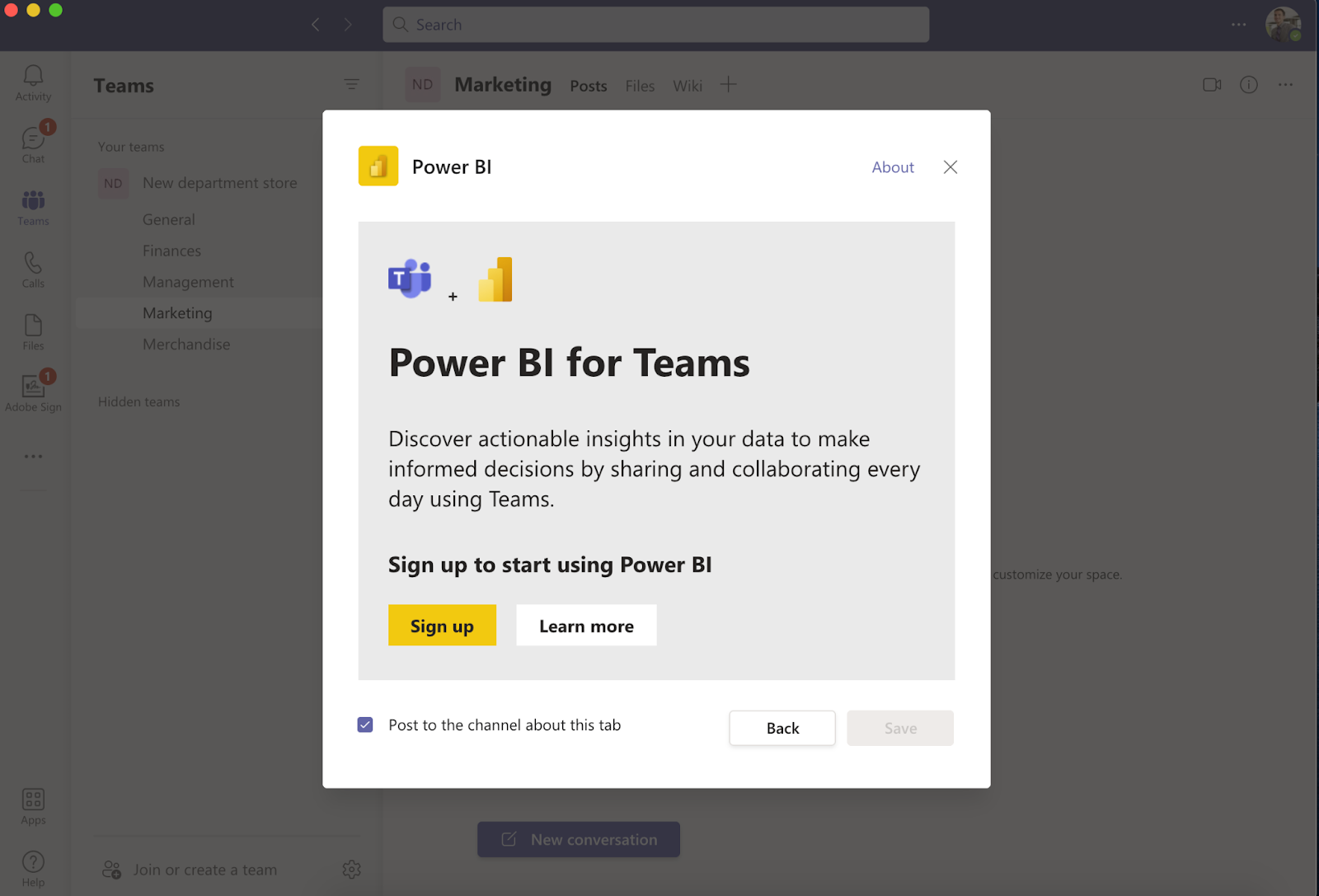
Task: Click the Marketing channel title
Action: click(503, 84)
